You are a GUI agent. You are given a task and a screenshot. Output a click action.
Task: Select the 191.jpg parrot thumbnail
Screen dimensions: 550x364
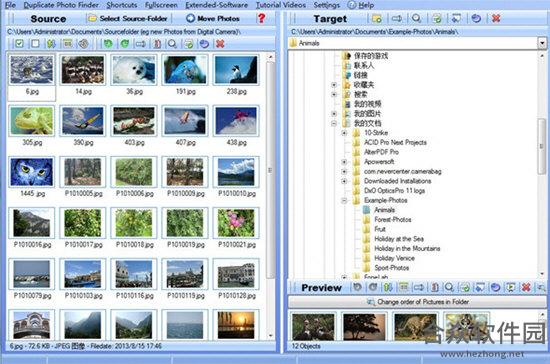tap(185, 70)
